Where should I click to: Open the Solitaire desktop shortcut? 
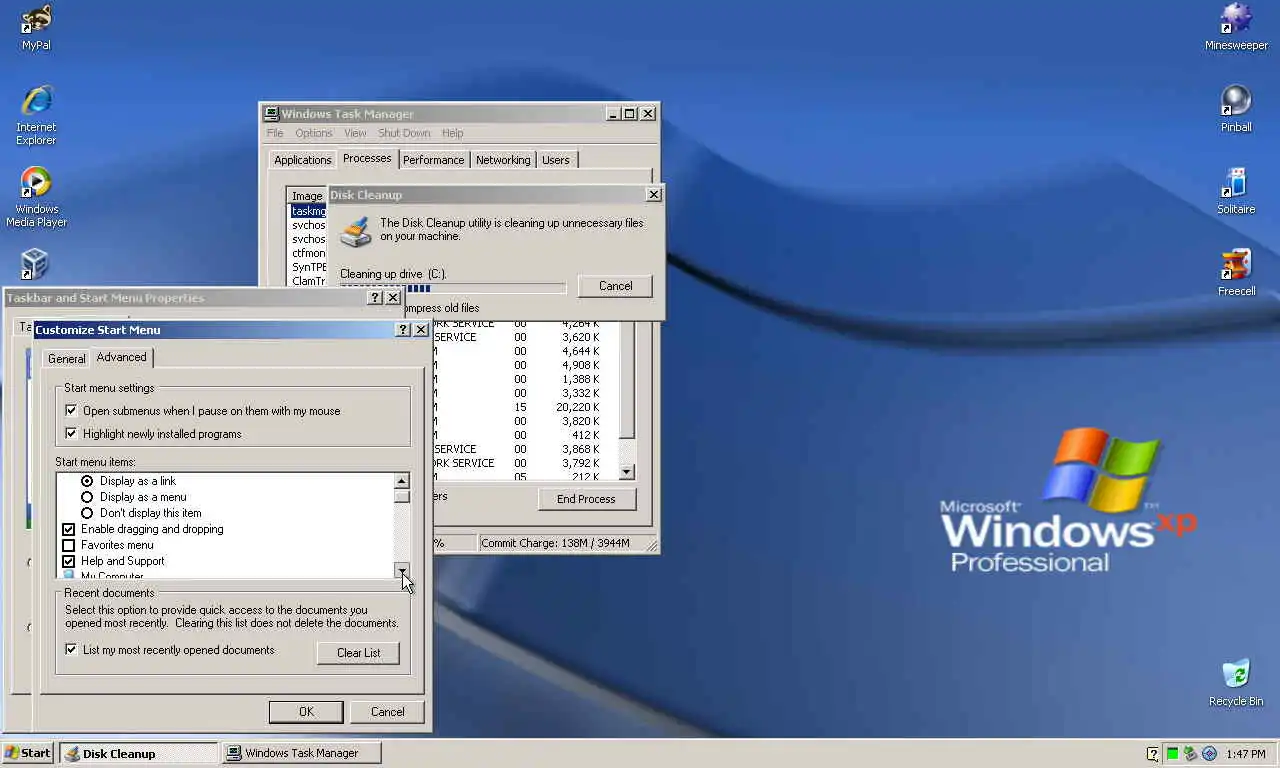coord(1236,191)
